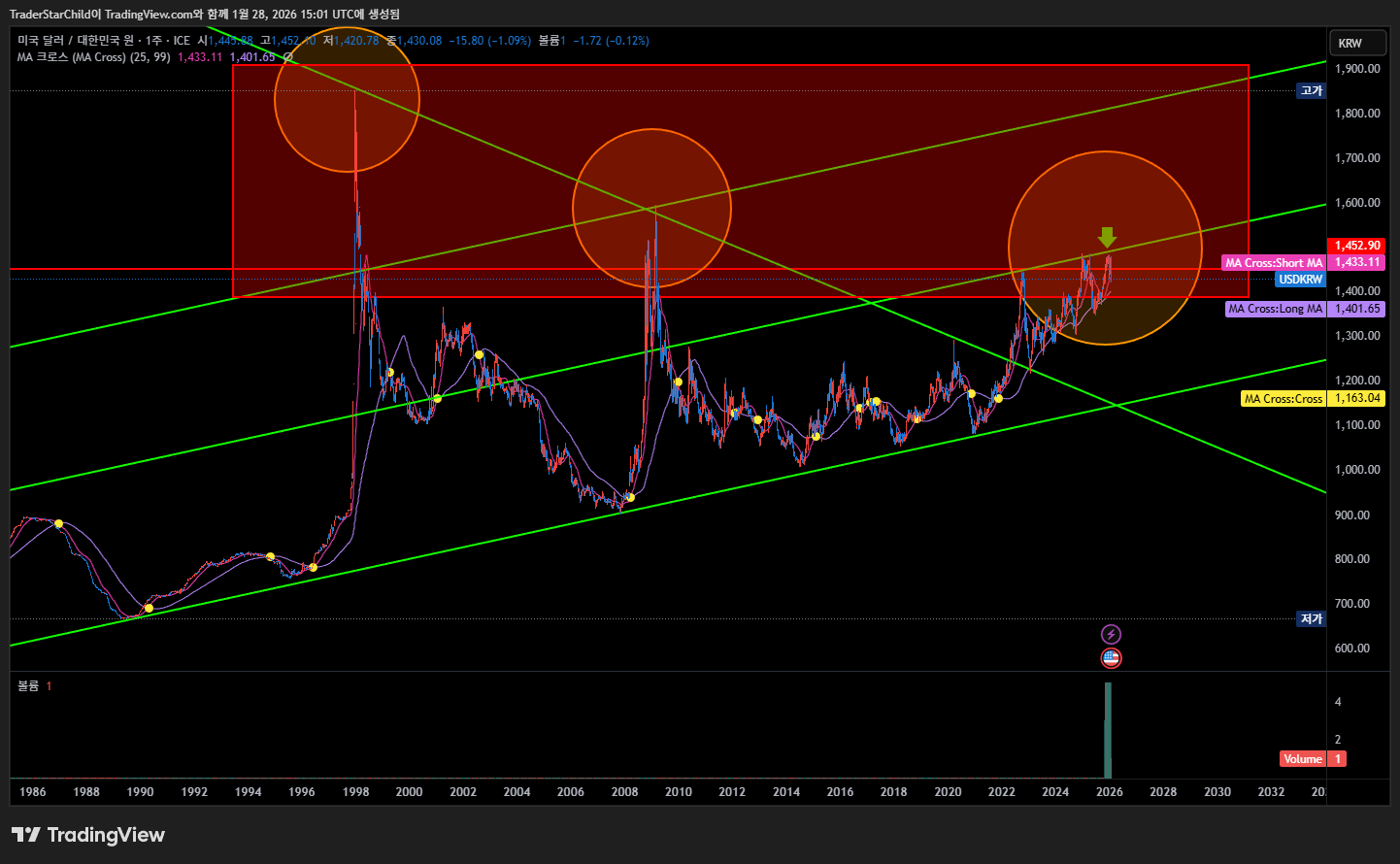Click the yellow MA Cross:Cross label

tap(1283, 398)
